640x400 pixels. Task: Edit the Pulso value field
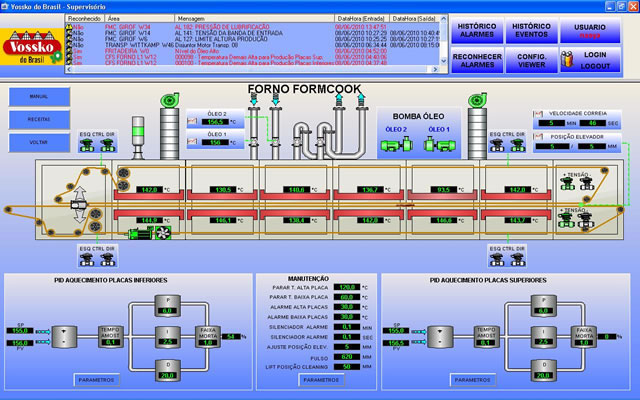[x=347, y=357]
